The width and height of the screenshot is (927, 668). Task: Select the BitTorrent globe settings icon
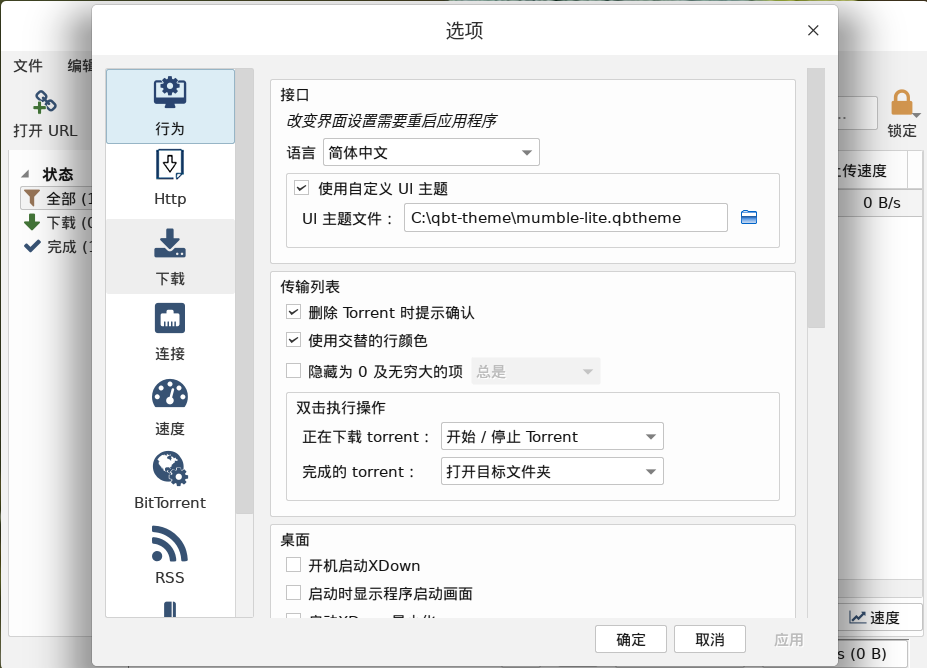pos(170,468)
